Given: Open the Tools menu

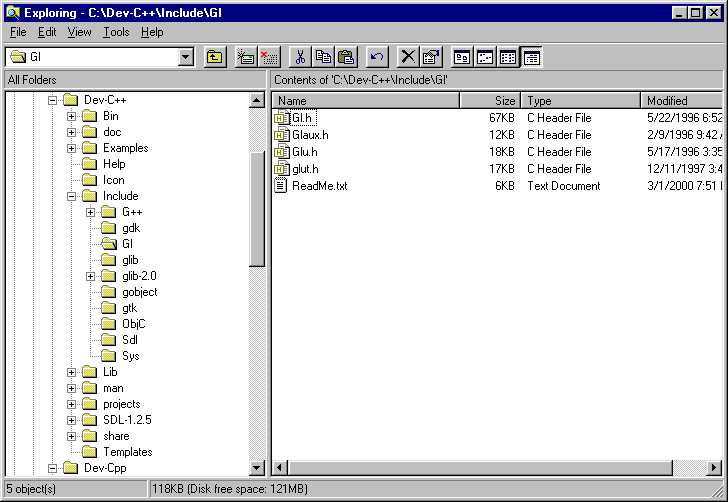Looking at the screenshot, I should click(x=116, y=32).
